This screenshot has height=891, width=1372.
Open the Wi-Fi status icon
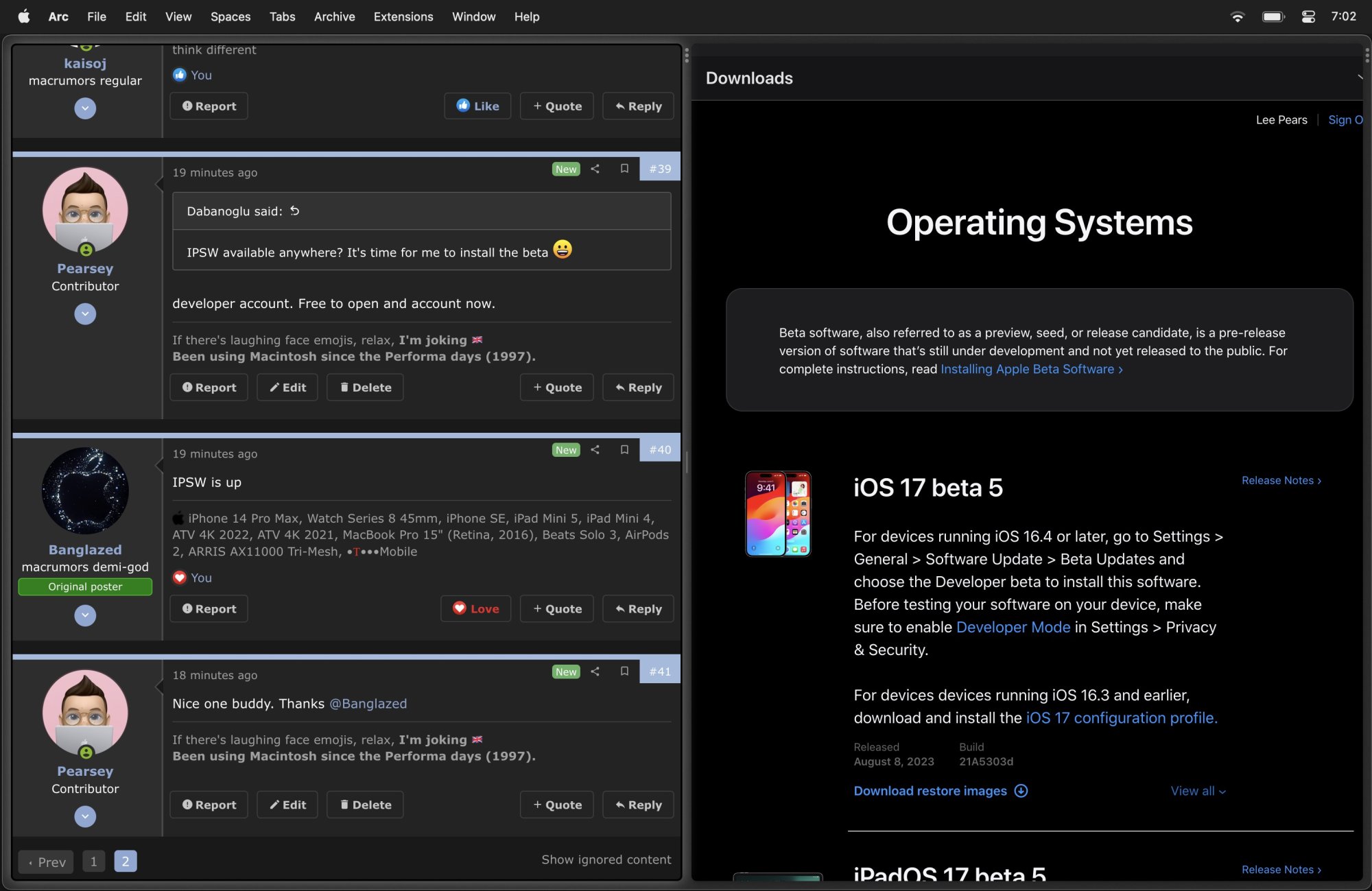[1238, 16]
